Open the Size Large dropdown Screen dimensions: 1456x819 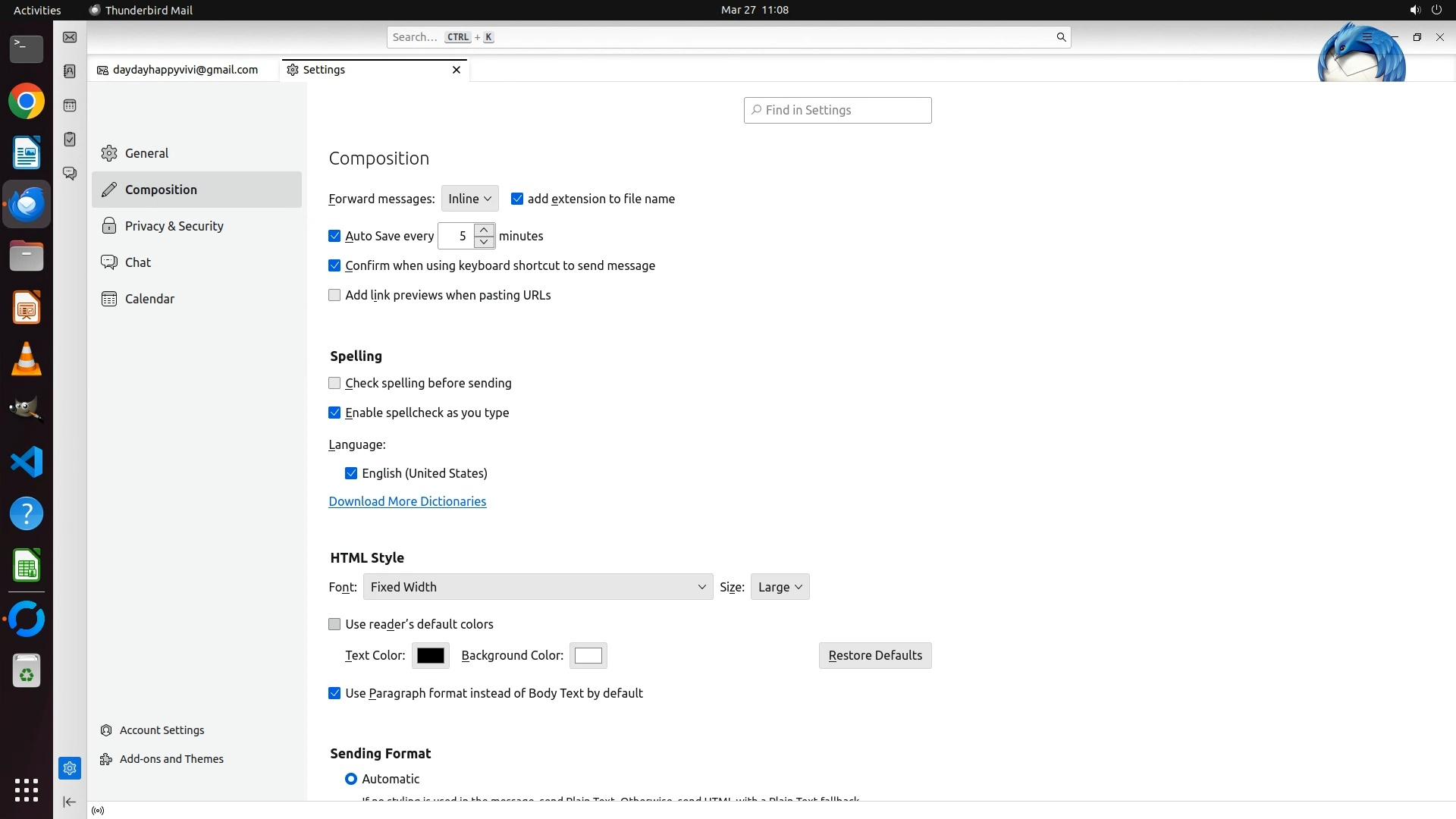pos(780,587)
